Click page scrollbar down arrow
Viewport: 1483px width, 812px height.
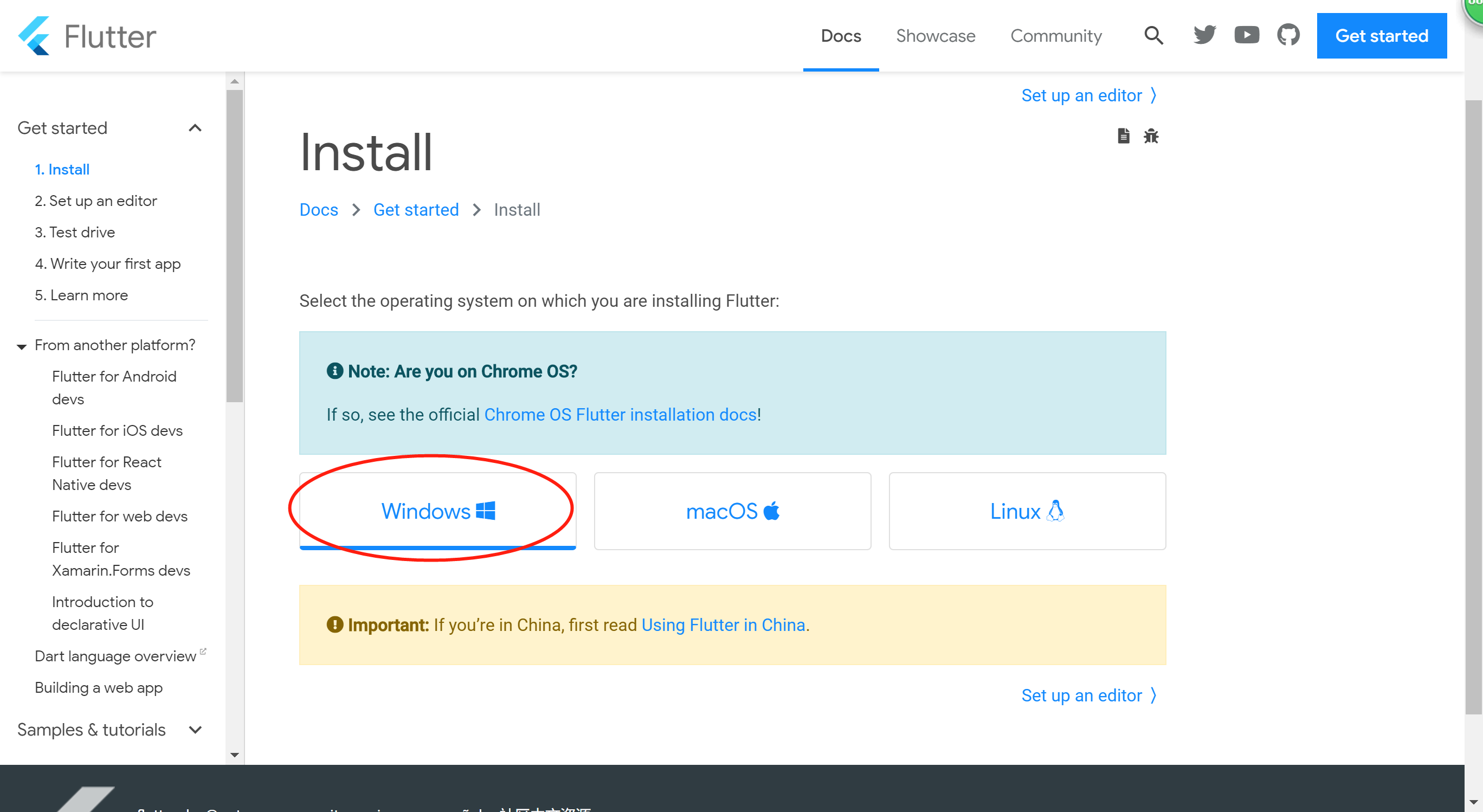click(1474, 802)
